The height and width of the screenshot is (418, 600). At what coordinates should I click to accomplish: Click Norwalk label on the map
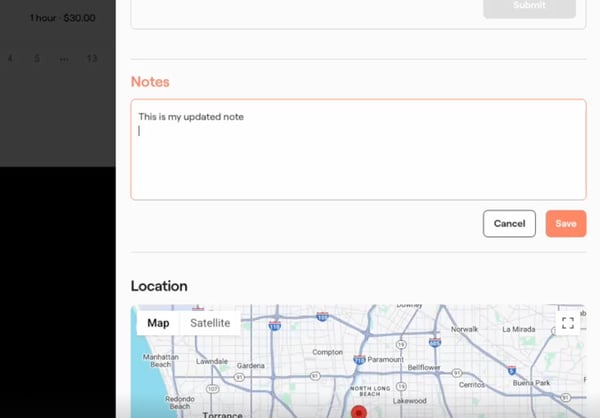pyautogui.click(x=465, y=328)
